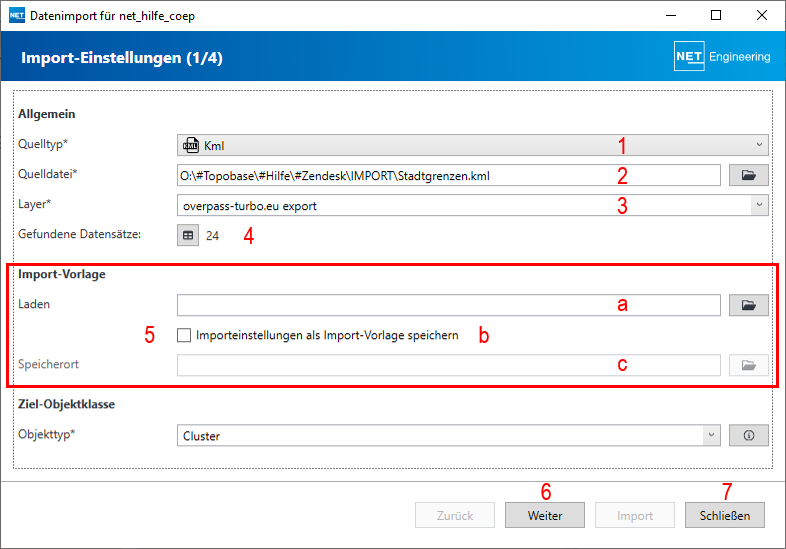Screen dimensions: 786x549
Task: Minimize the Datenimport window
Action: (x=671, y=15)
